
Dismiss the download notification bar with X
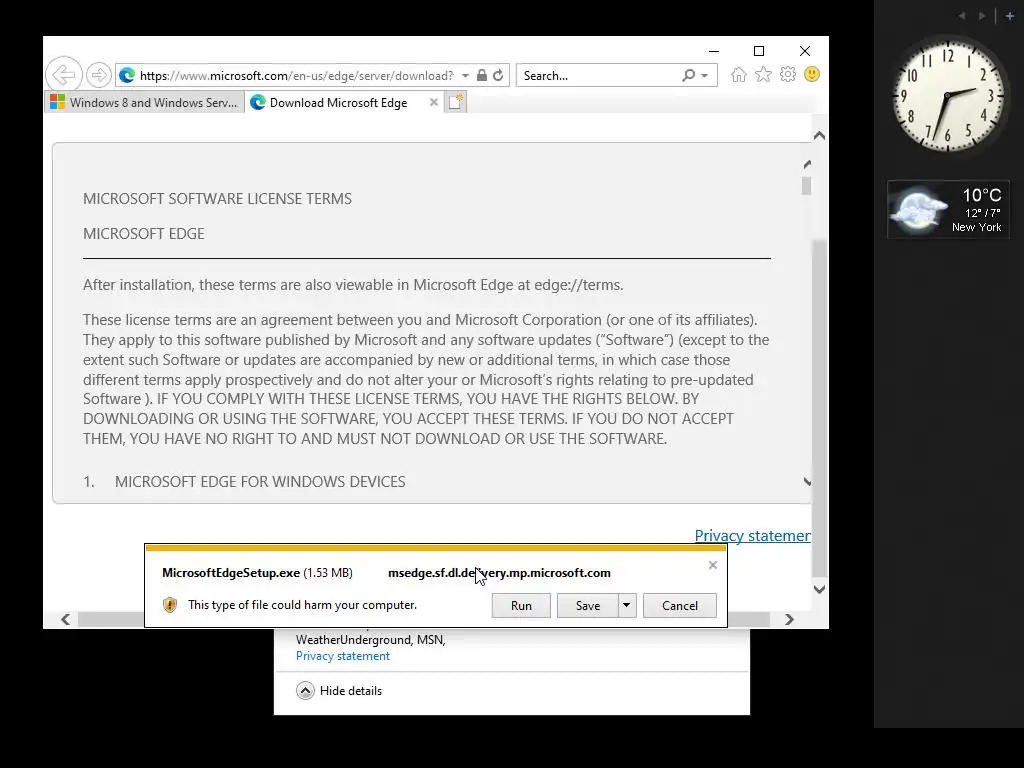point(712,565)
